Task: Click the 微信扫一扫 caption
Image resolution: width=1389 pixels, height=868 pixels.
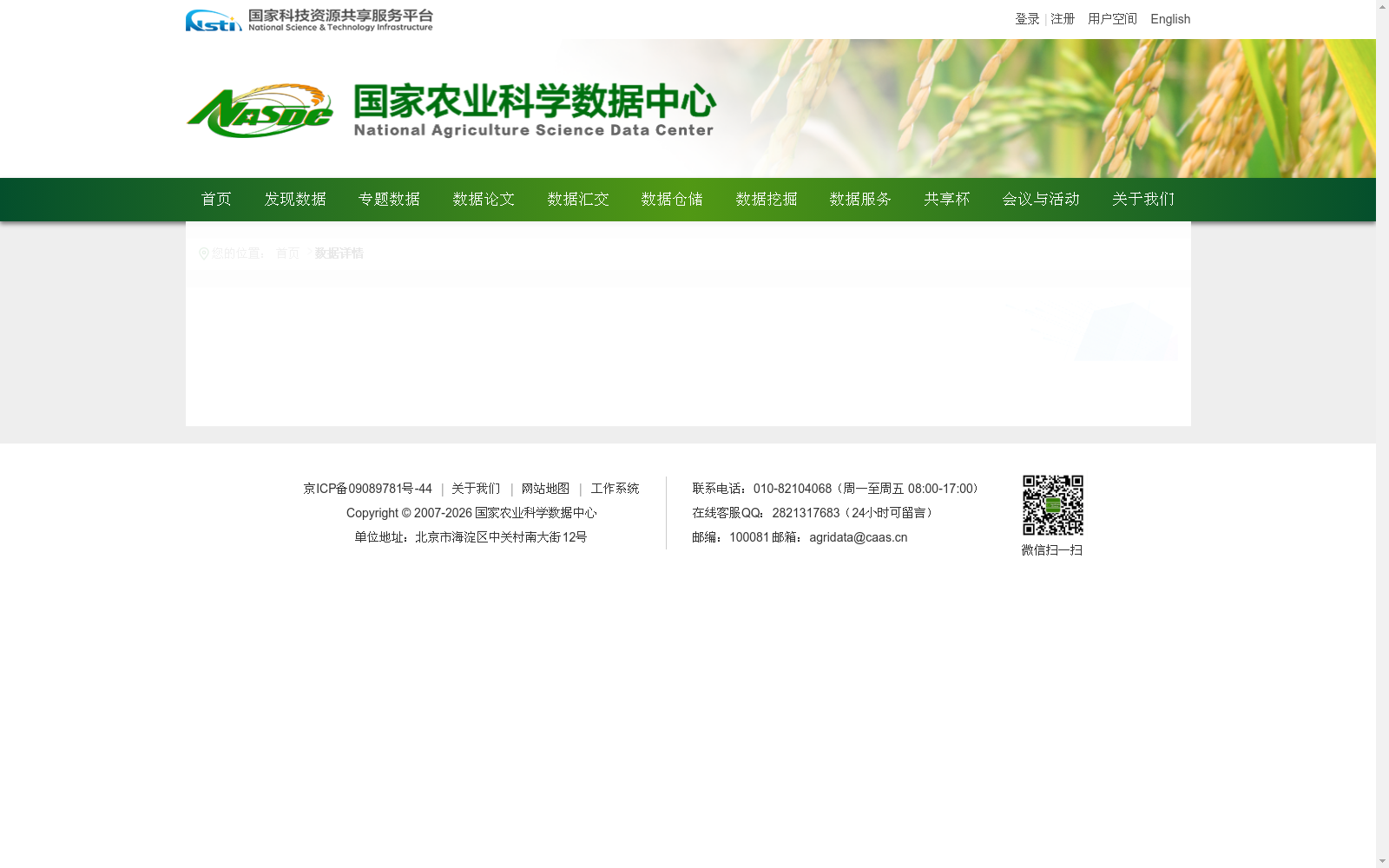Action: 1052,550
